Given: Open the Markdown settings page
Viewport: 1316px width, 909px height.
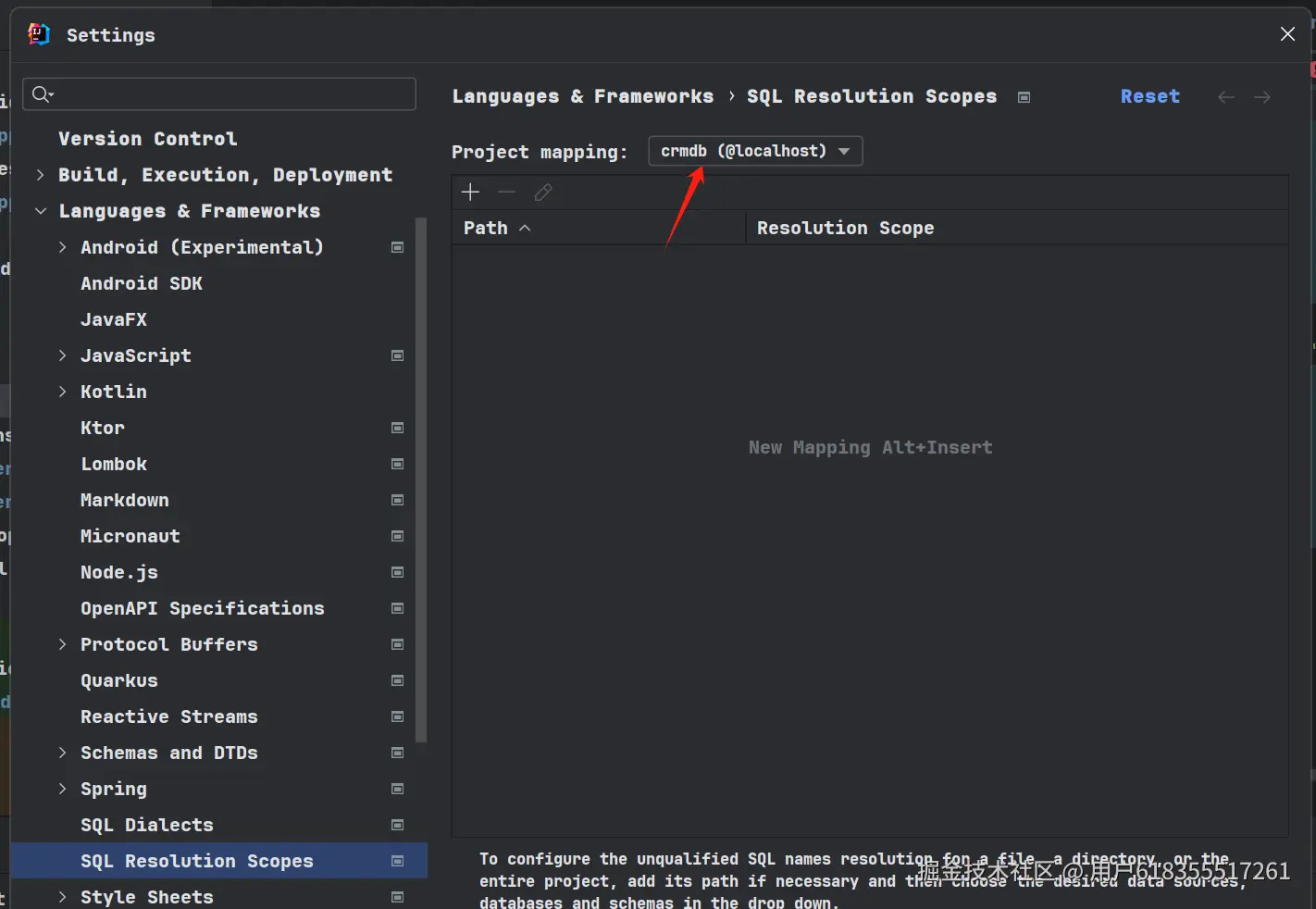Looking at the screenshot, I should pyautogui.click(x=124, y=500).
